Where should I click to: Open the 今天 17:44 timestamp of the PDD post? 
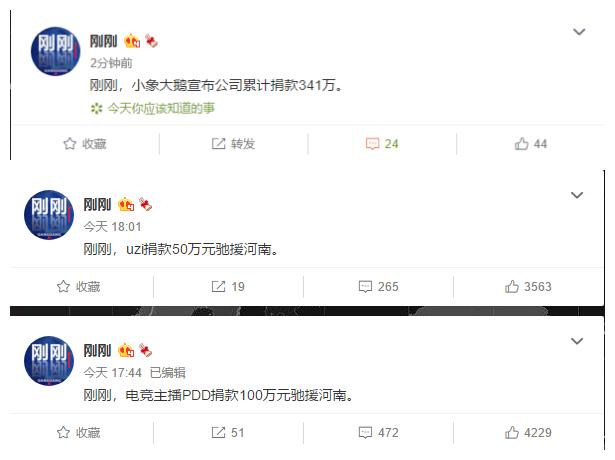pos(113,373)
